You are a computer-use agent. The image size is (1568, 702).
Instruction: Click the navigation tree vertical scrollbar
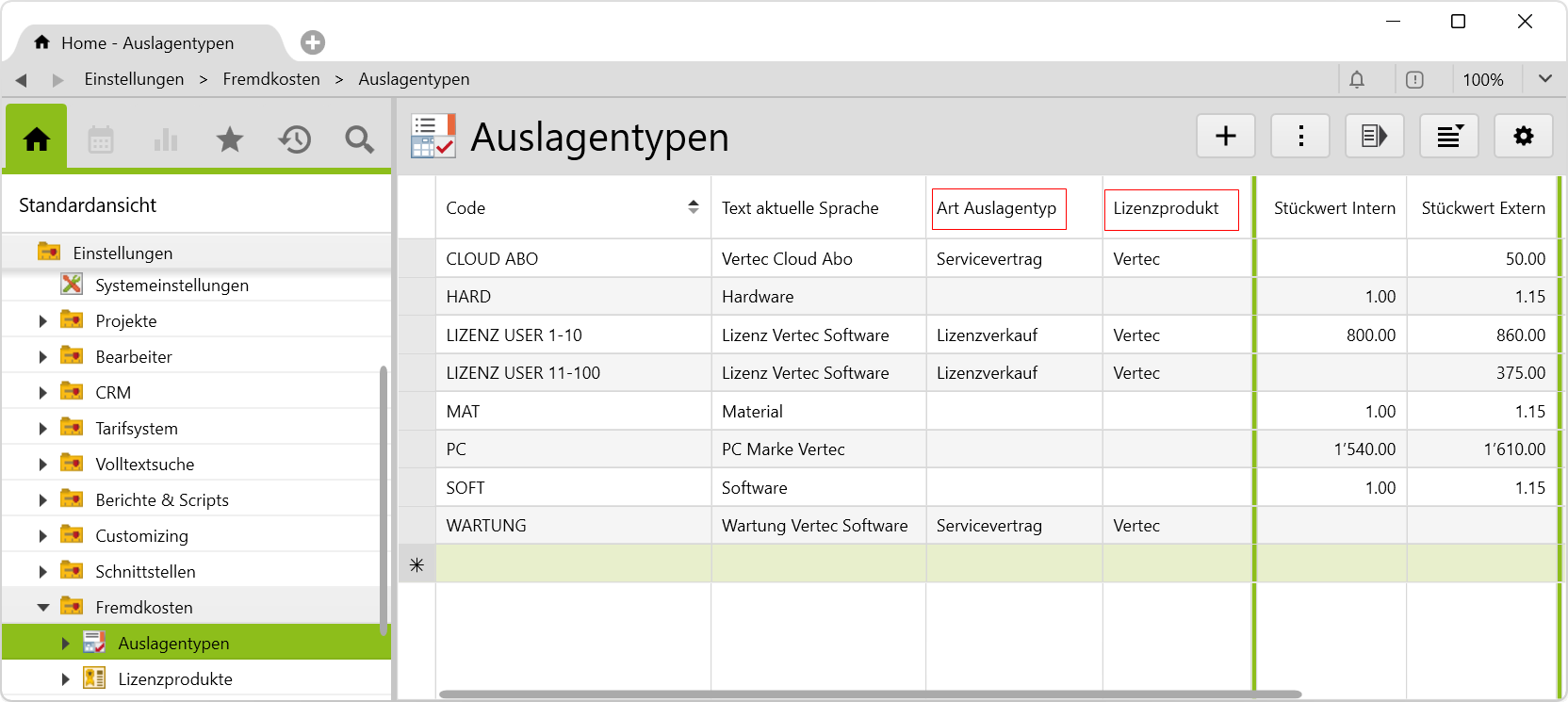pyautogui.click(x=384, y=499)
